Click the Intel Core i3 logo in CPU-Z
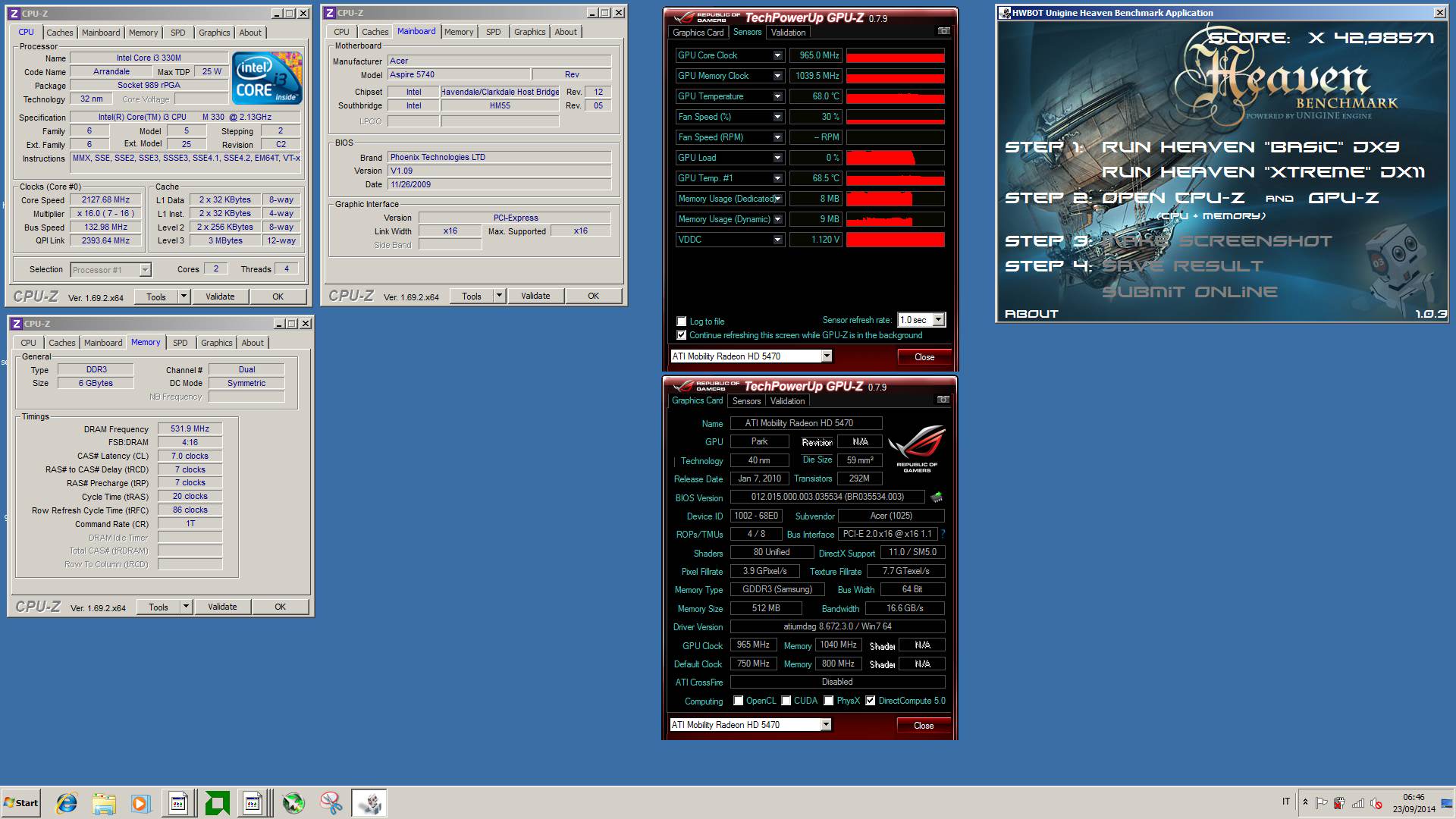Image resolution: width=1456 pixels, height=819 pixels. [x=267, y=78]
